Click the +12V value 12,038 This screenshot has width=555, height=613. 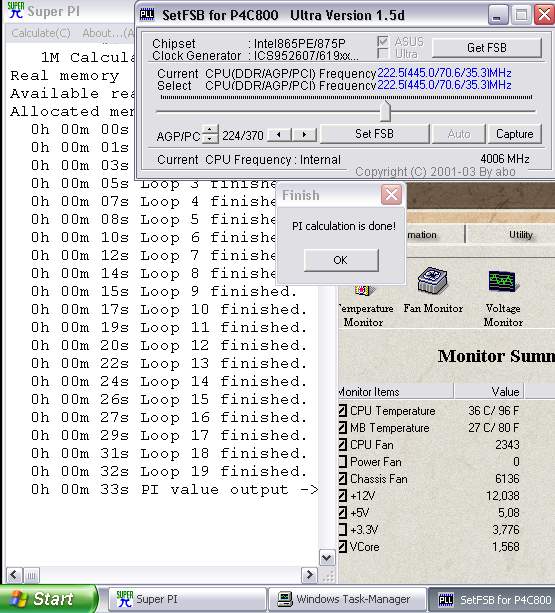(503, 496)
